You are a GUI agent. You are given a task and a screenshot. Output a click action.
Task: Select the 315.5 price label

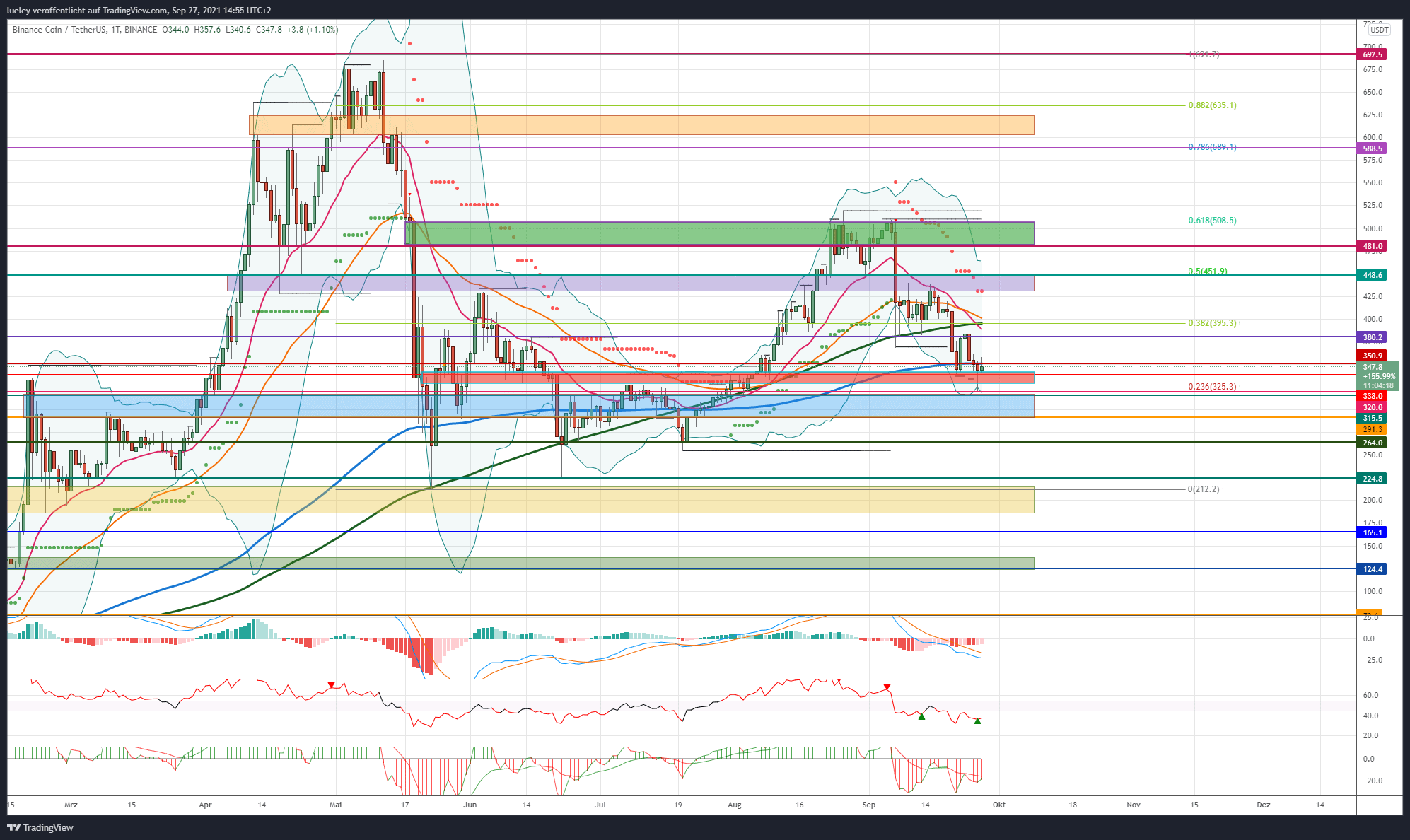[x=1371, y=419]
